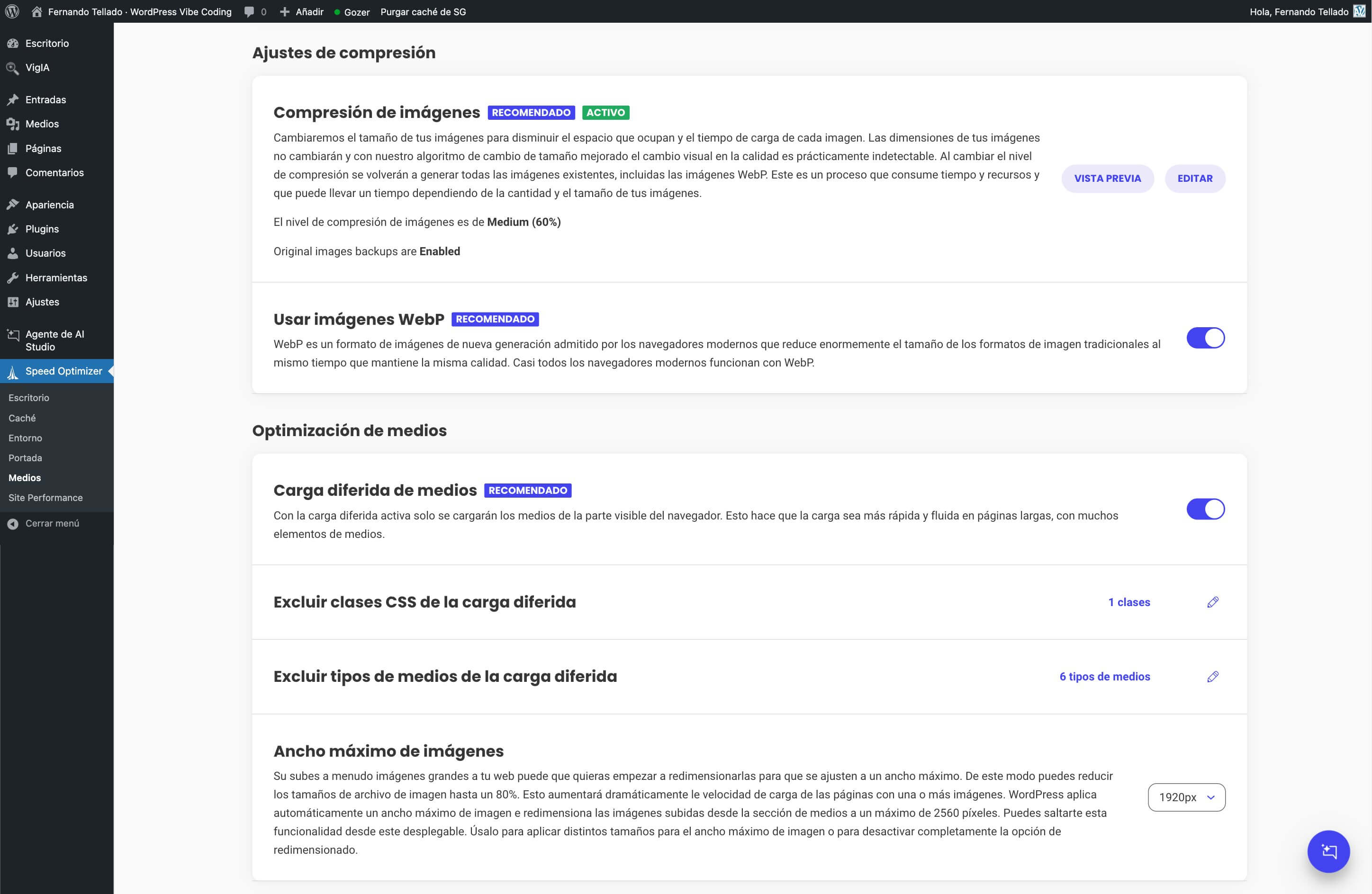This screenshot has width=1372, height=894.
Task: Select the Medios library icon in sidebar
Action: tap(13, 123)
